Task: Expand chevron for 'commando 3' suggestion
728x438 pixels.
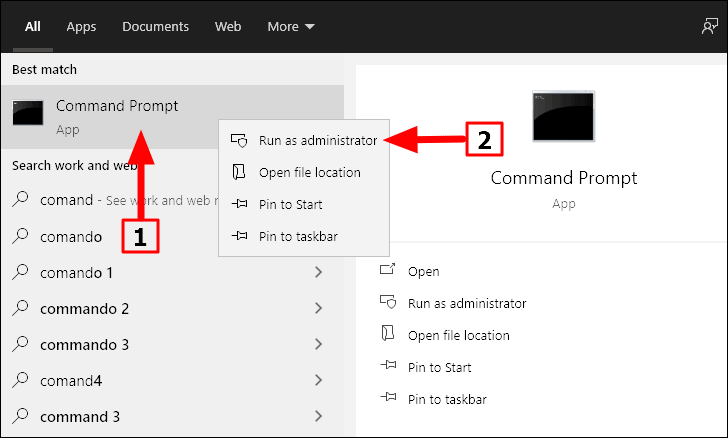Action: pyautogui.click(x=318, y=344)
